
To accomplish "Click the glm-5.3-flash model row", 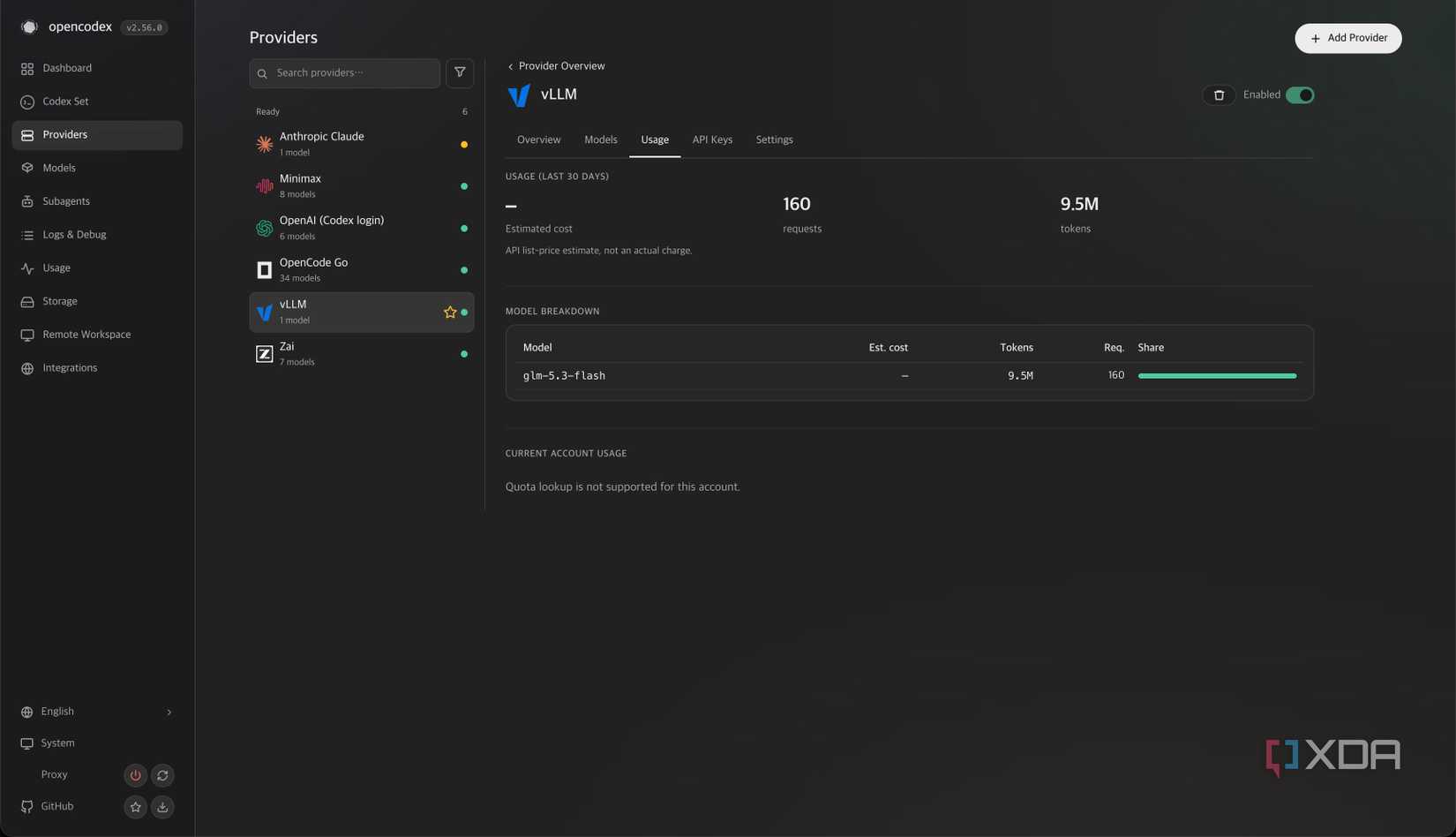I will tap(909, 376).
